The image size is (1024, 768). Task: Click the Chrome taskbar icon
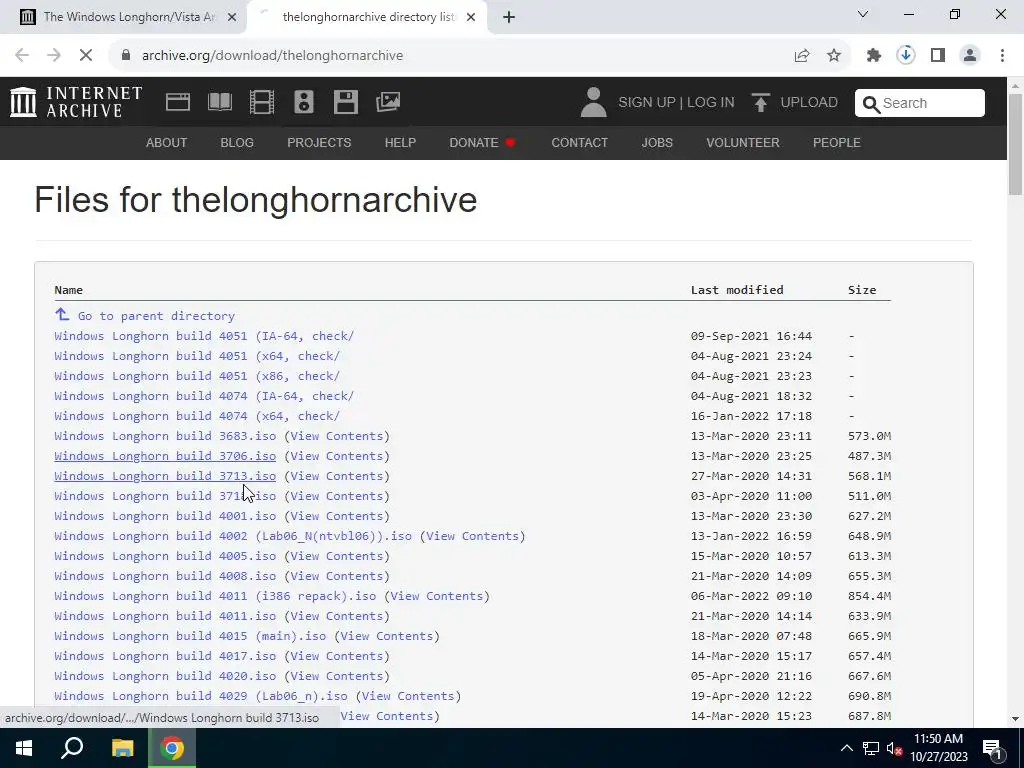coord(172,748)
